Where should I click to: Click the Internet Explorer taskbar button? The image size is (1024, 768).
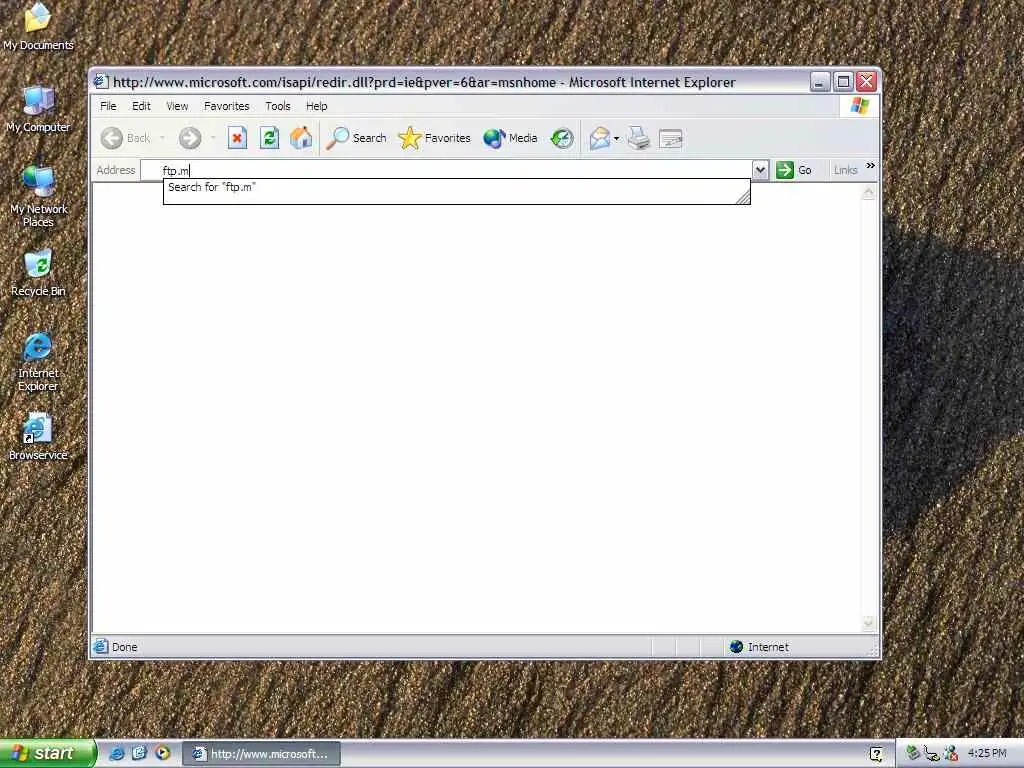pos(261,754)
